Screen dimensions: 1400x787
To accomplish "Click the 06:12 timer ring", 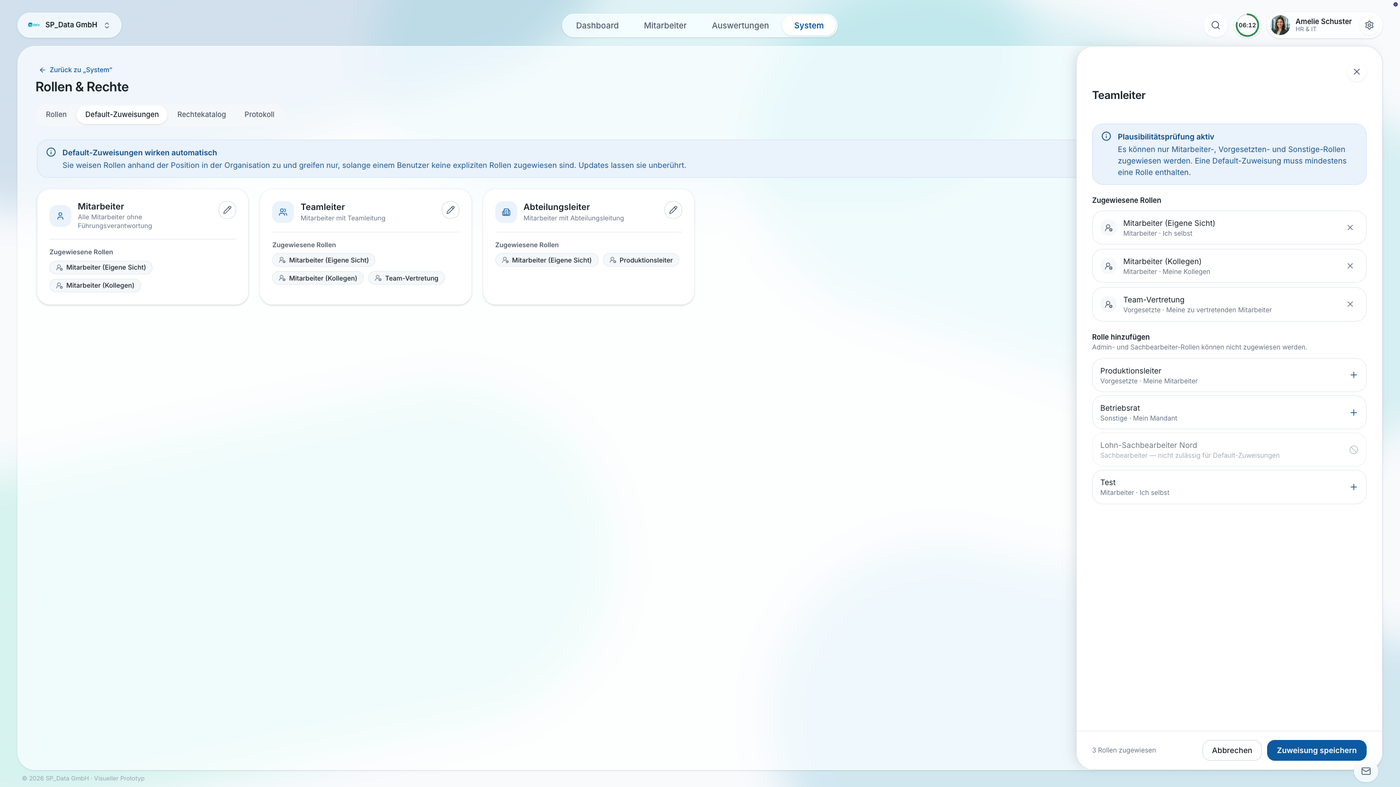I will click(x=1247, y=25).
